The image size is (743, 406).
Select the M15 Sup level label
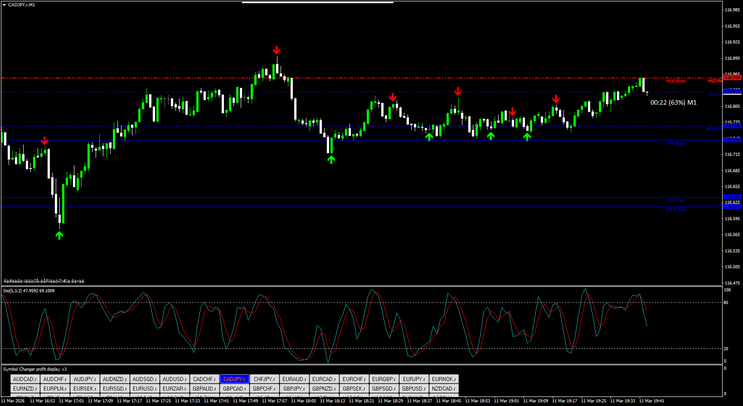pyautogui.click(x=676, y=209)
